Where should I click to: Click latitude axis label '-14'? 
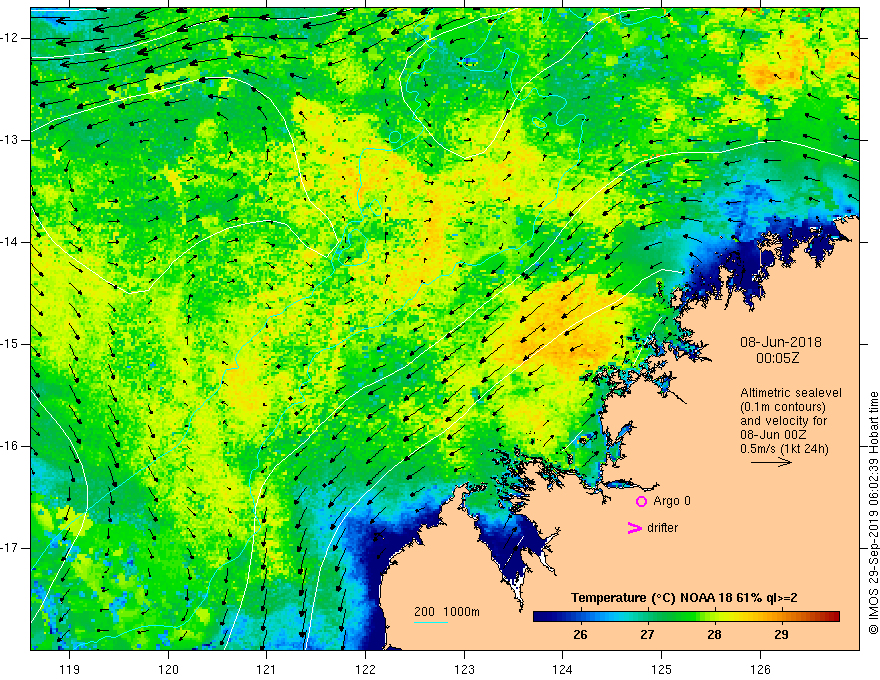11,242
